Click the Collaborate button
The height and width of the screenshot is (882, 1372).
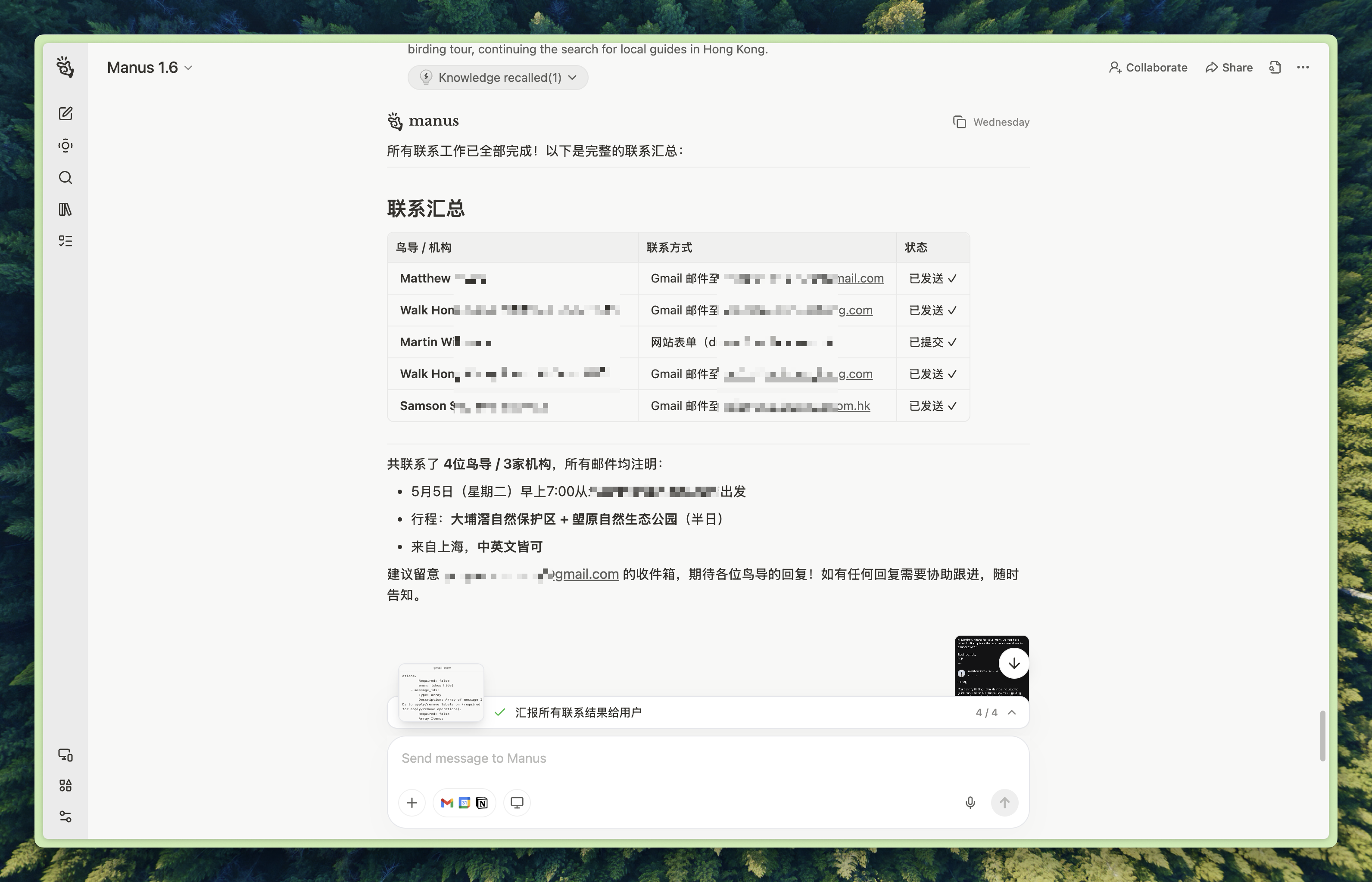coord(1148,68)
